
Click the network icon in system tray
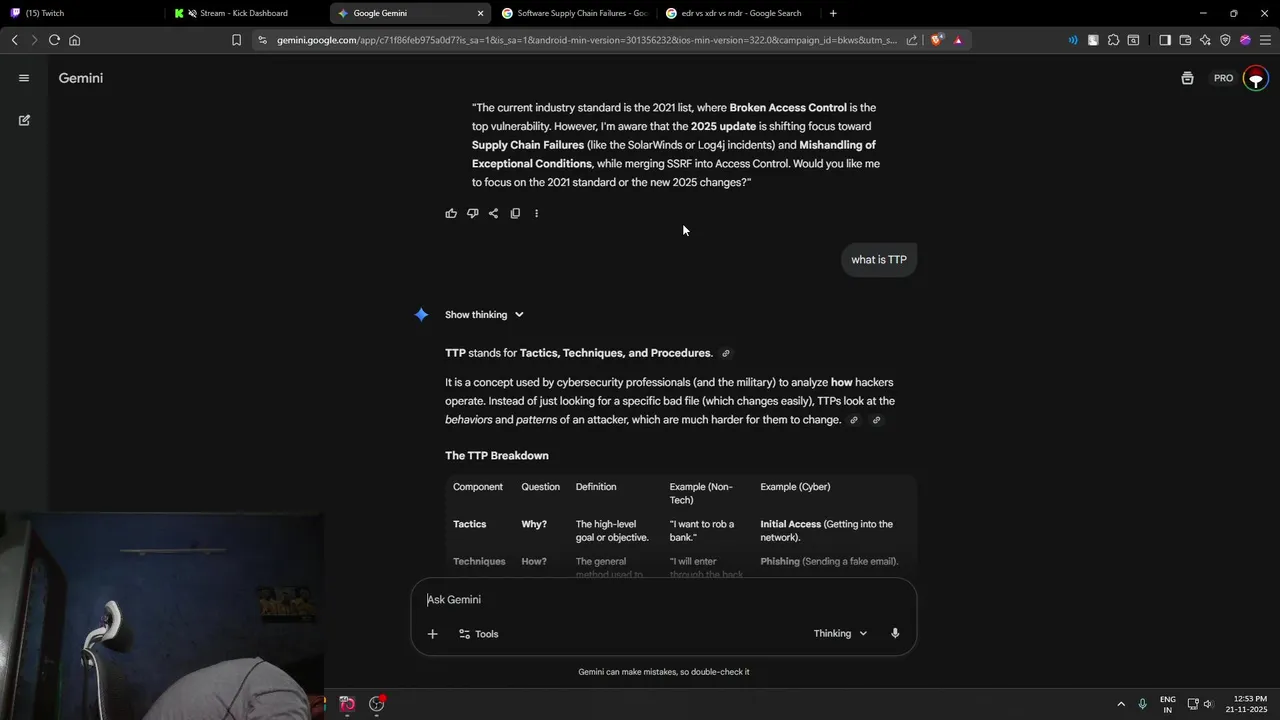click(1193, 704)
